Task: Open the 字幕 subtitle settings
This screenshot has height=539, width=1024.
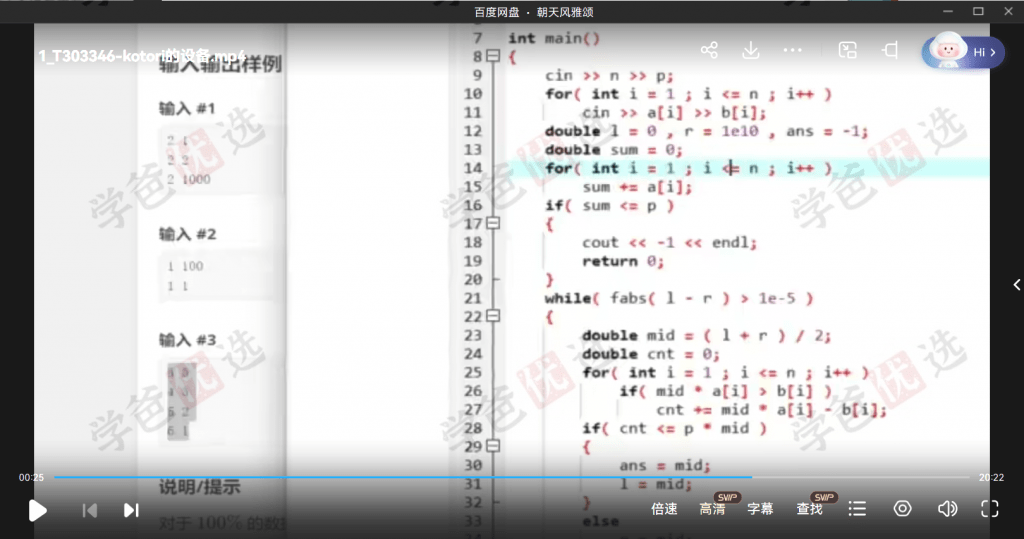Action: point(760,509)
